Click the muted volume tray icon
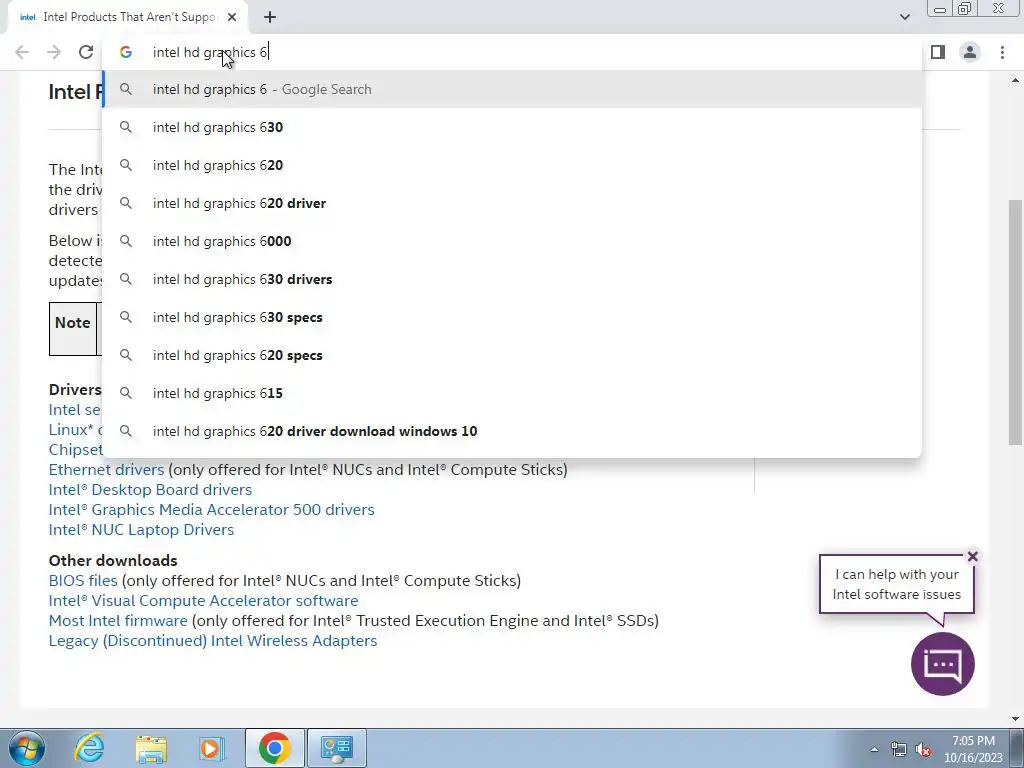Viewport: 1024px width, 768px height. [x=923, y=749]
